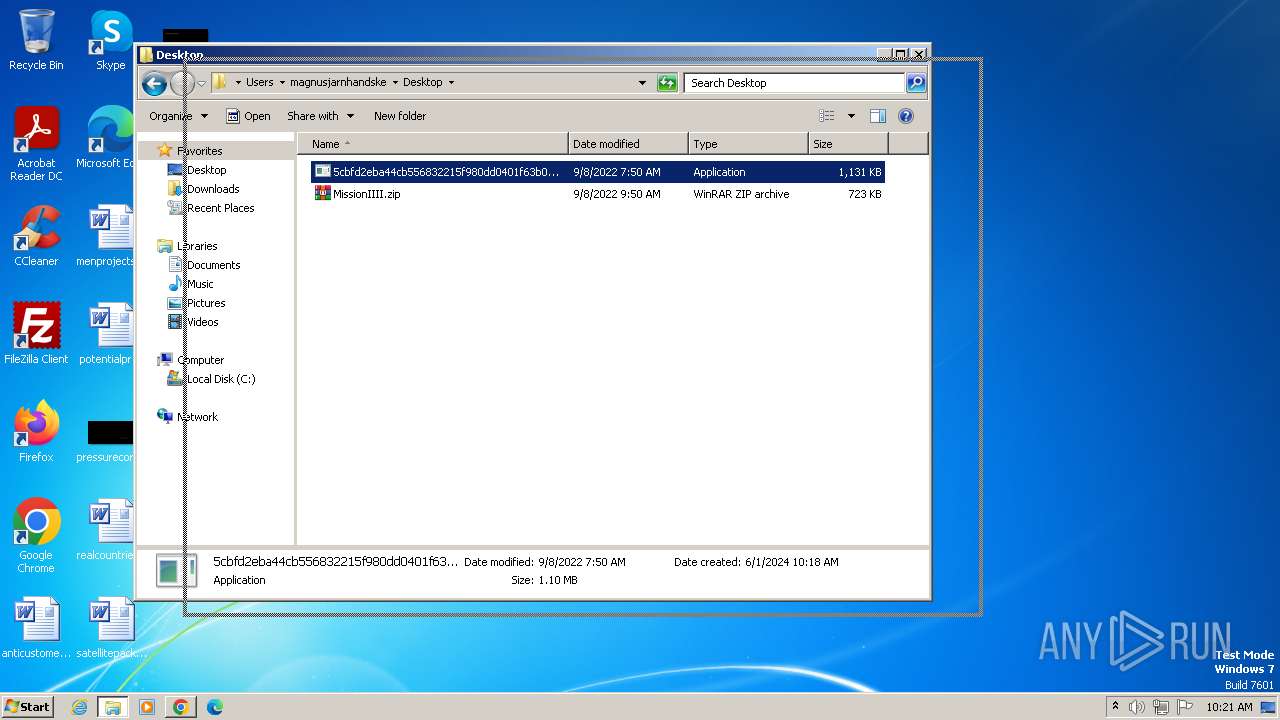The image size is (1280, 720).
Task: Click in the Search Desktop field
Action: 795,83
